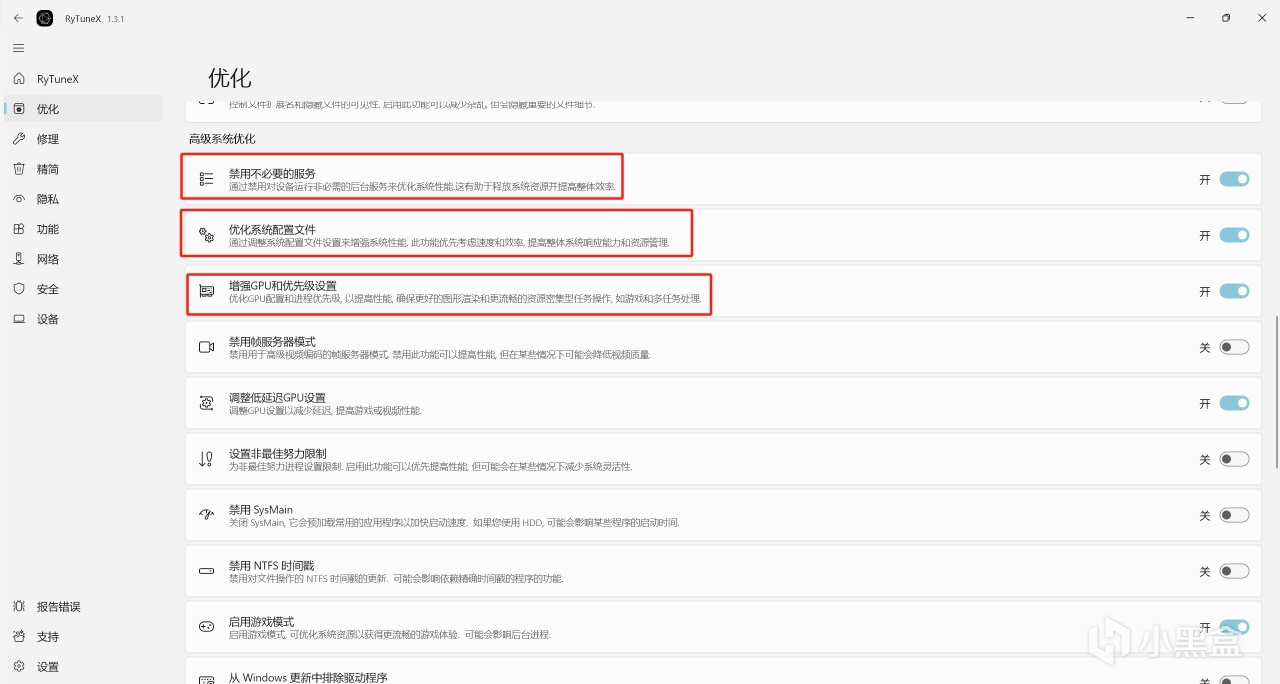Viewport: 1280px width, 684px height.
Task: Switch to 功能 section
Action: click(x=83, y=229)
